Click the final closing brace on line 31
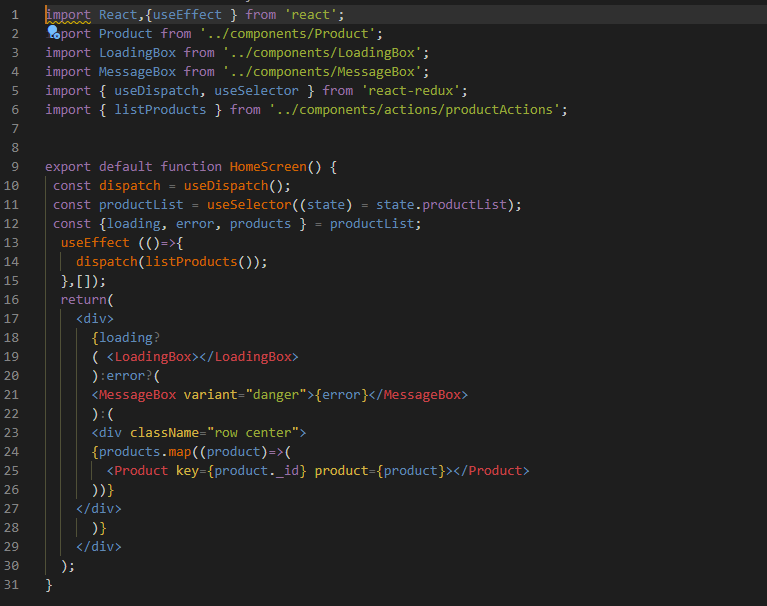 tap(48, 584)
